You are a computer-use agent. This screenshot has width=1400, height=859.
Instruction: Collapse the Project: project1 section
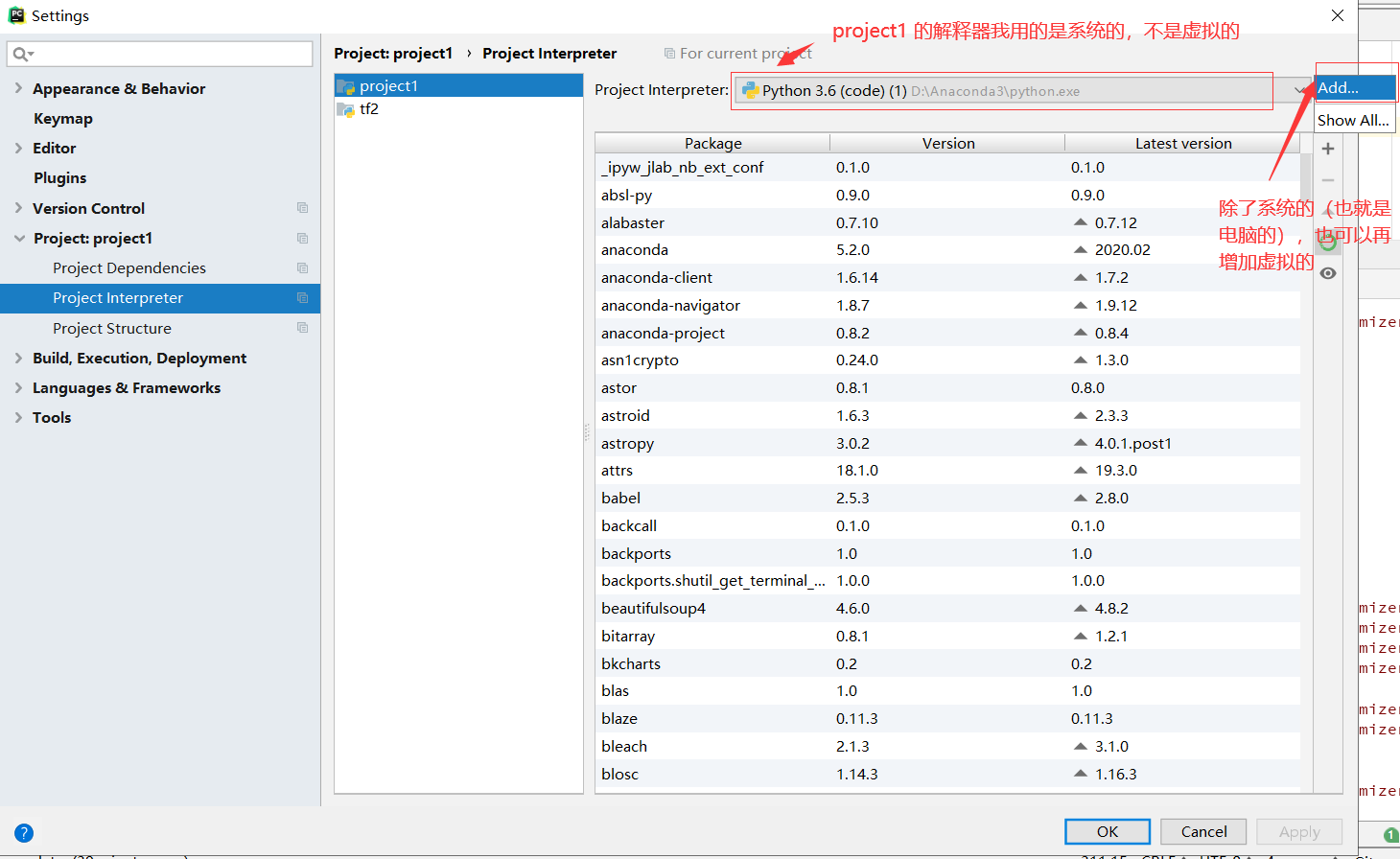(x=21, y=238)
